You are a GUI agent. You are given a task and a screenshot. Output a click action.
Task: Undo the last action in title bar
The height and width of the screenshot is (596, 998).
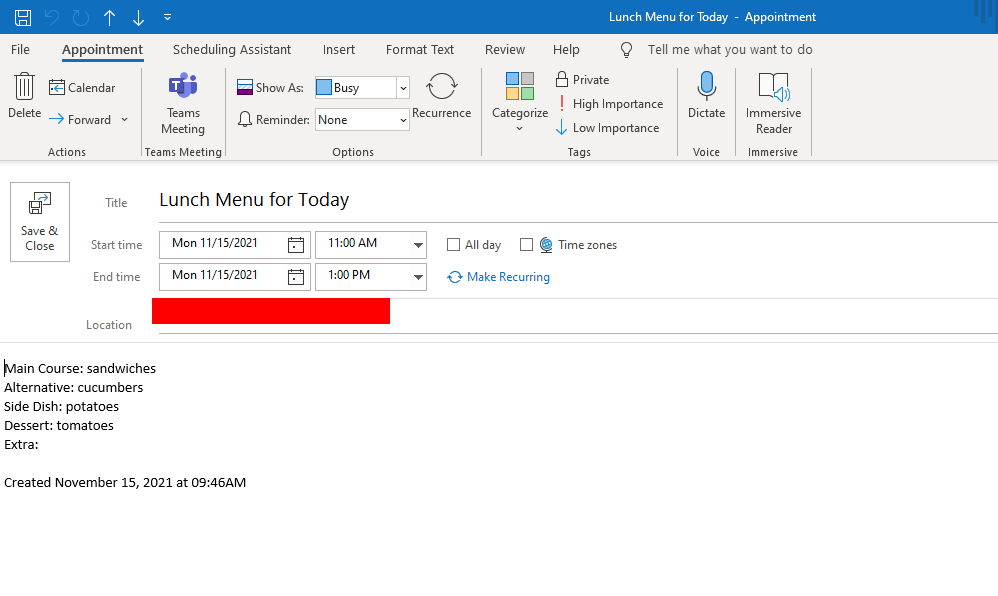click(x=52, y=17)
